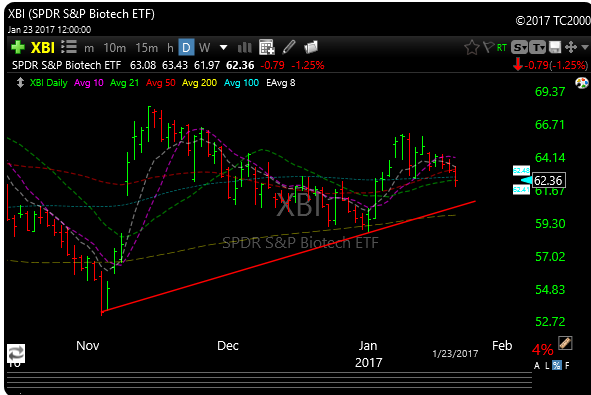The width and height of the screenshot is (591, 395).
Task: Click the four-arrow move icon
Action: pyautogui.click(x=571, y=47)
